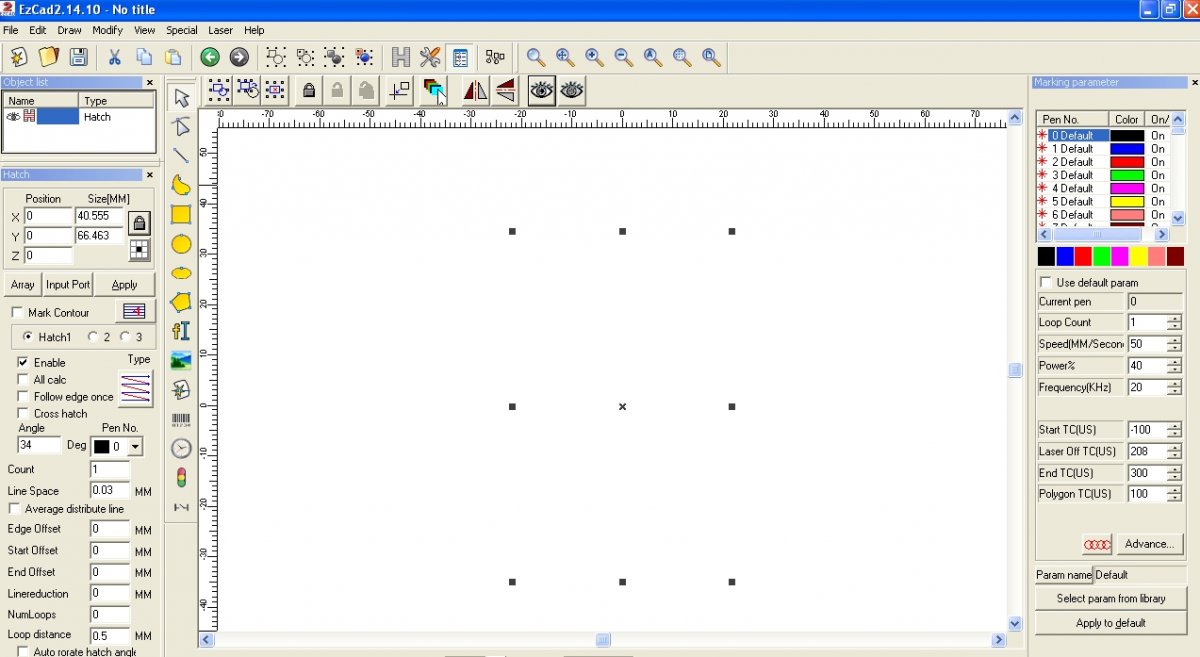
Task: Click the mirror horizontal icon
Action: (x=476, y=91)
